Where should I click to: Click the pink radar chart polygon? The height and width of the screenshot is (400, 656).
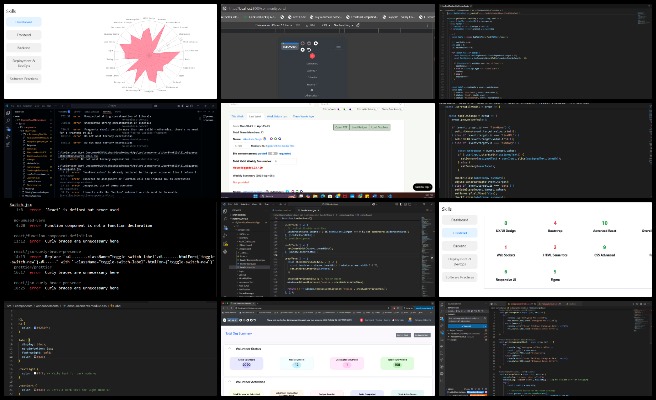149,56
